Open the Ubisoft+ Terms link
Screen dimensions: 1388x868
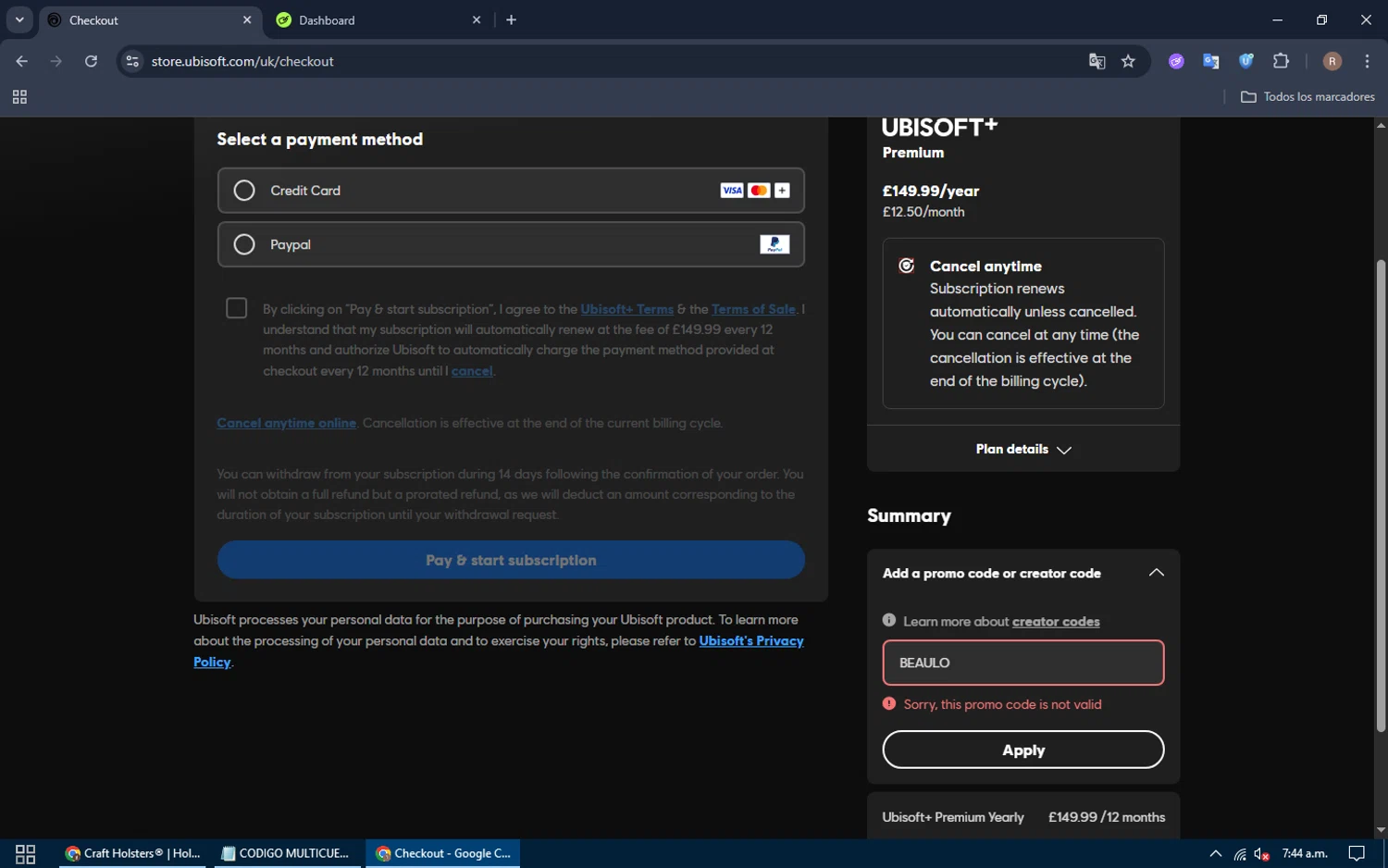coord(626,309)
